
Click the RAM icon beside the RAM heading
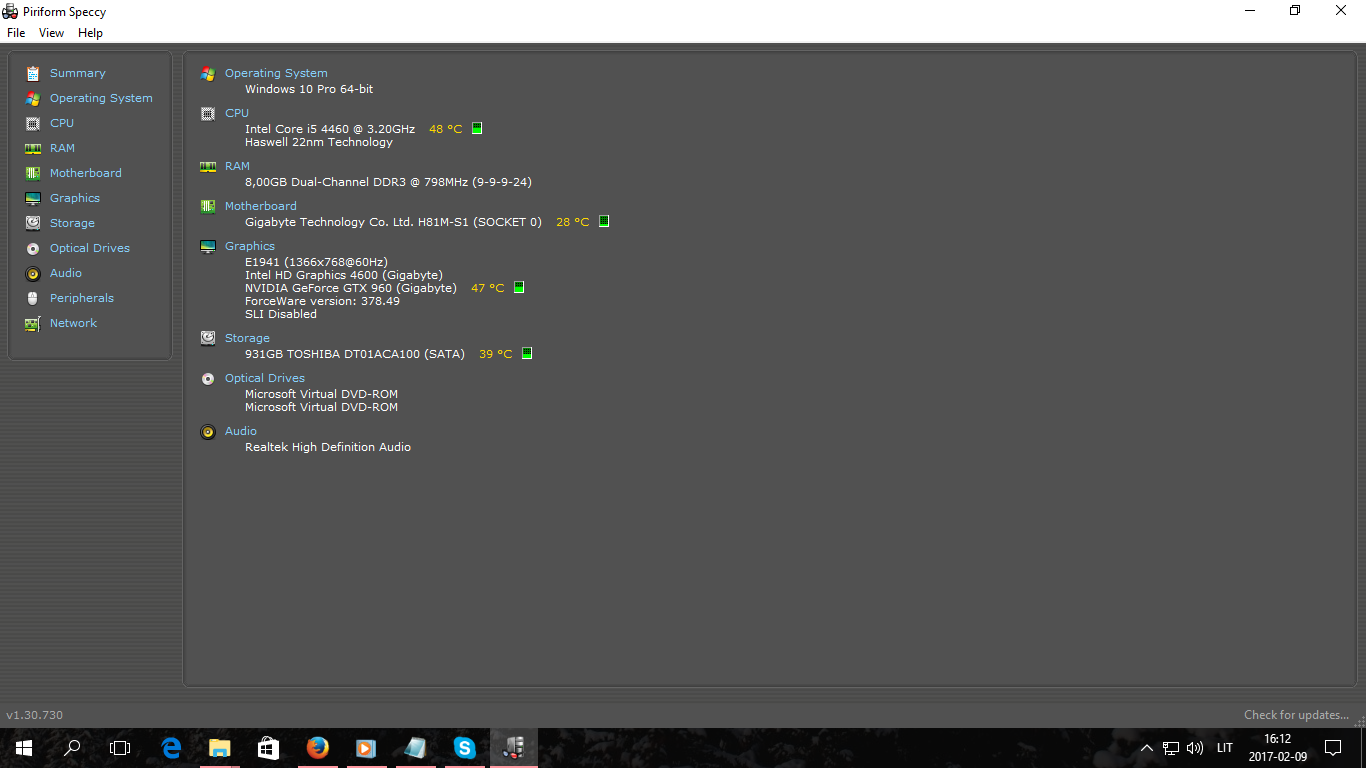pos(208,166)
